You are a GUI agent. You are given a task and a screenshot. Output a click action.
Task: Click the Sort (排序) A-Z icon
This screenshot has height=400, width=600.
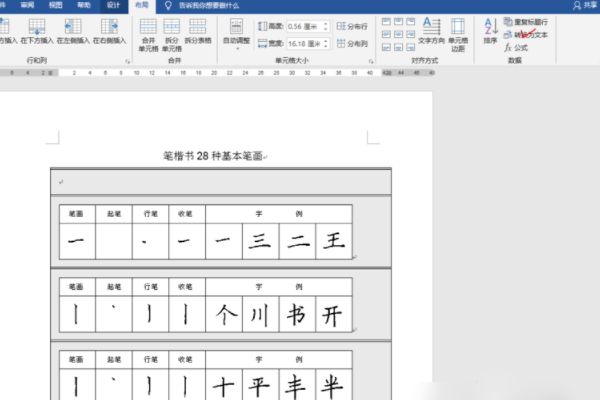coord(491,31)
